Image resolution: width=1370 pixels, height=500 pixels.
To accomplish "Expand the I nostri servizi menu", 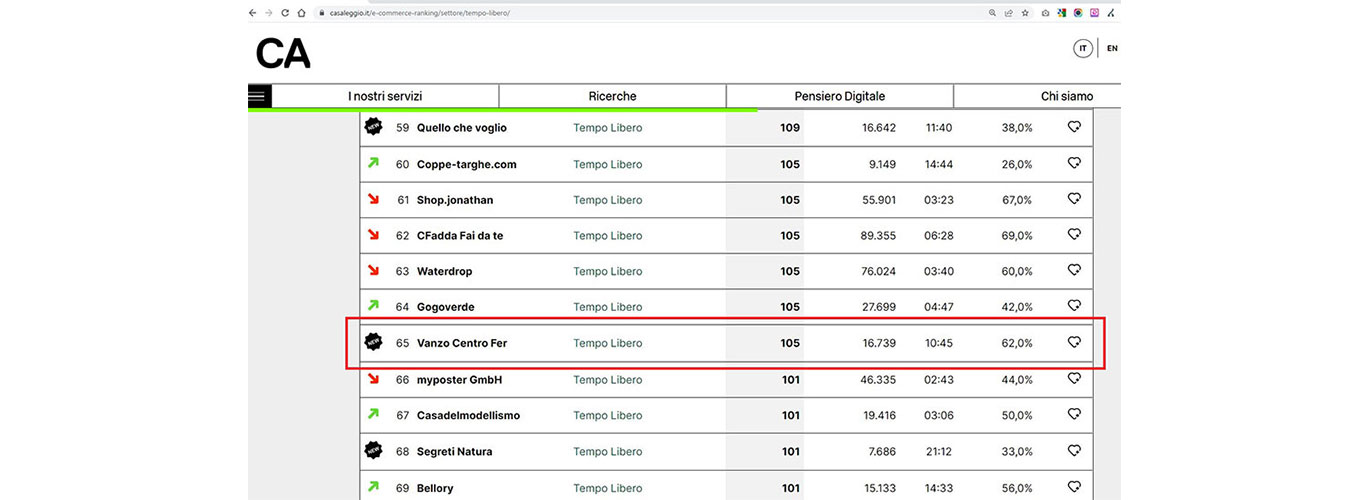I will [x=385, y=96].
